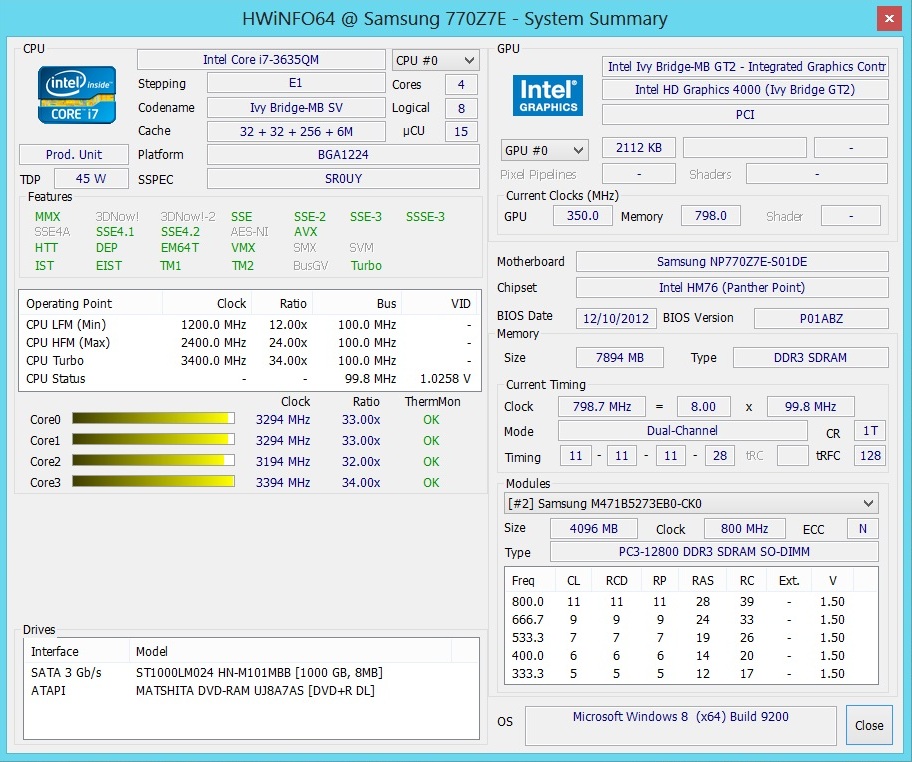The image size is (912, 762).
Task: Click the module Clock 800 MHz field
Action: pyautogui.click(x=744, y=529)
